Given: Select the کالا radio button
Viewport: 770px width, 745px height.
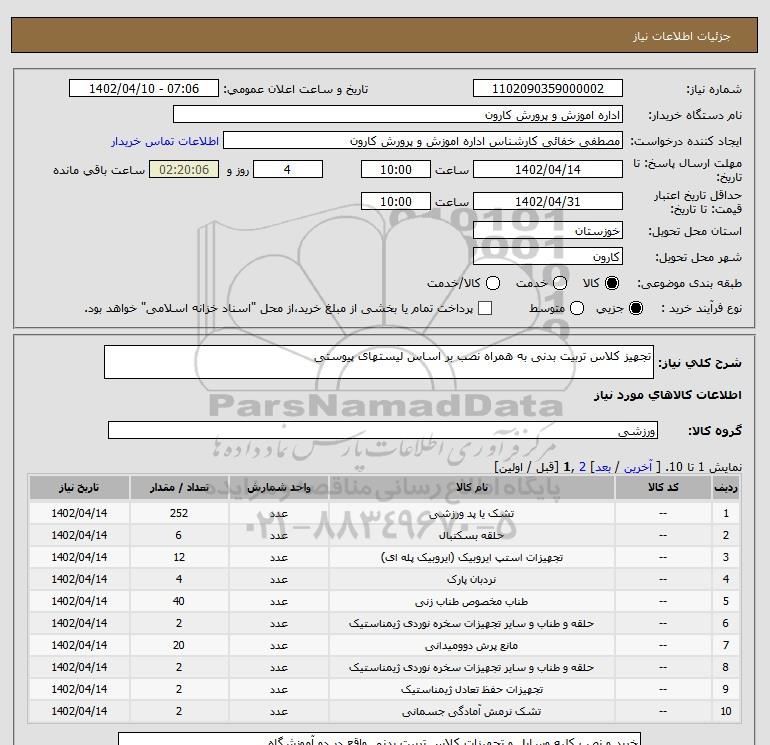Looking at the screenshot, I should coord(612,283).
